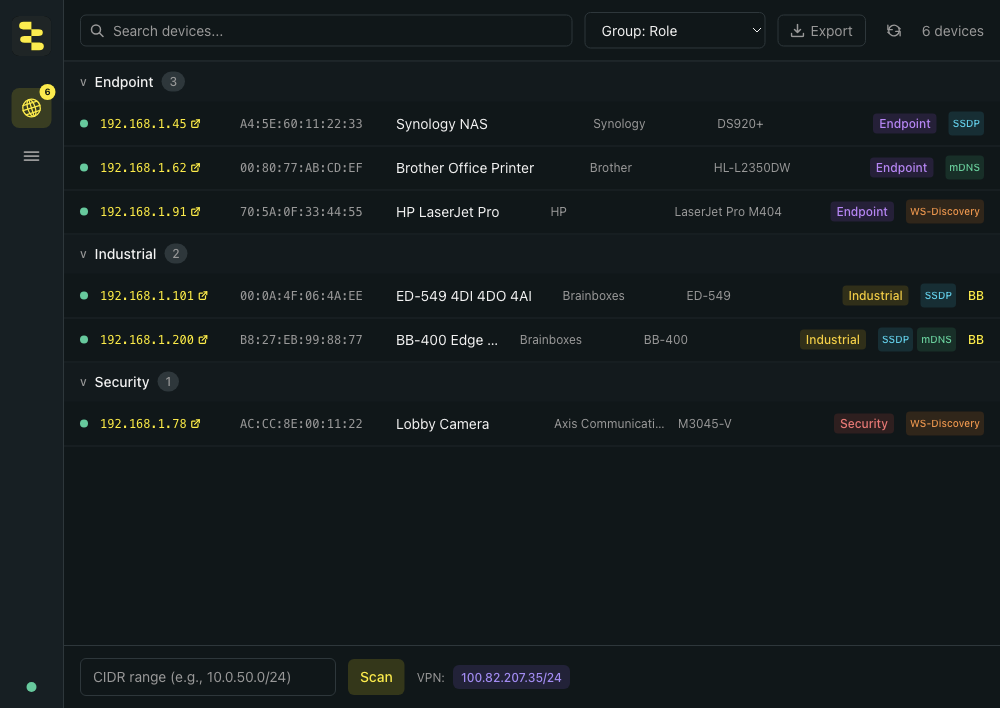Image resolution: width=1000 pixels, height=708 pixels.
Task: Open external link icon for 192.168.1.62
Action: pyautogui.click(x=195, y=168)
